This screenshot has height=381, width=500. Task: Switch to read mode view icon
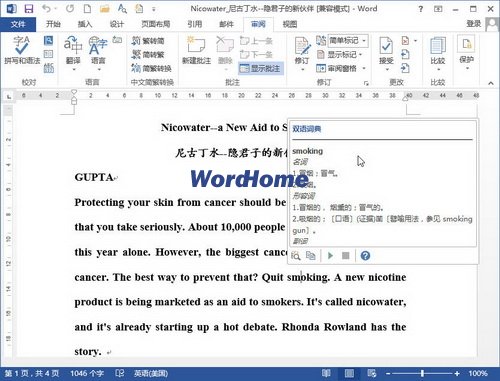tap(326, 373)
